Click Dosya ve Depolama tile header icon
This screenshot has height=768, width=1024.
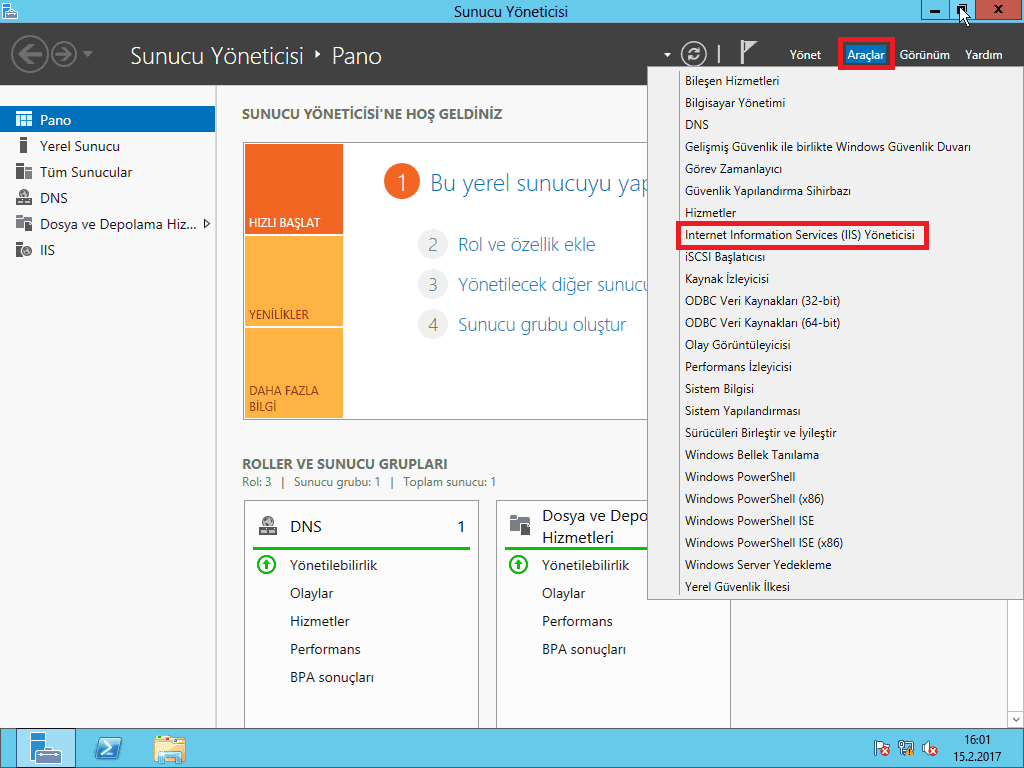click(520, 525)
